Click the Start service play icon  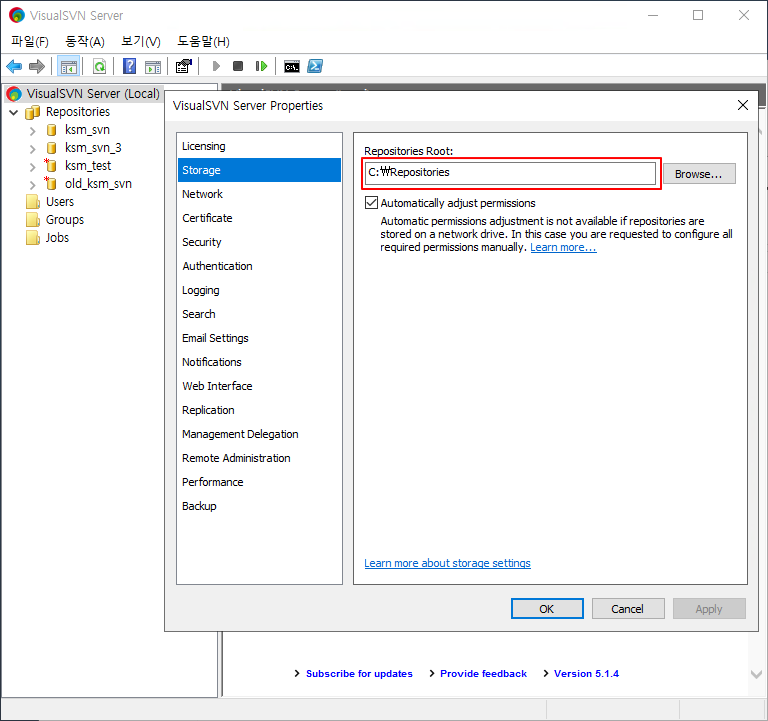pos(216,66)
